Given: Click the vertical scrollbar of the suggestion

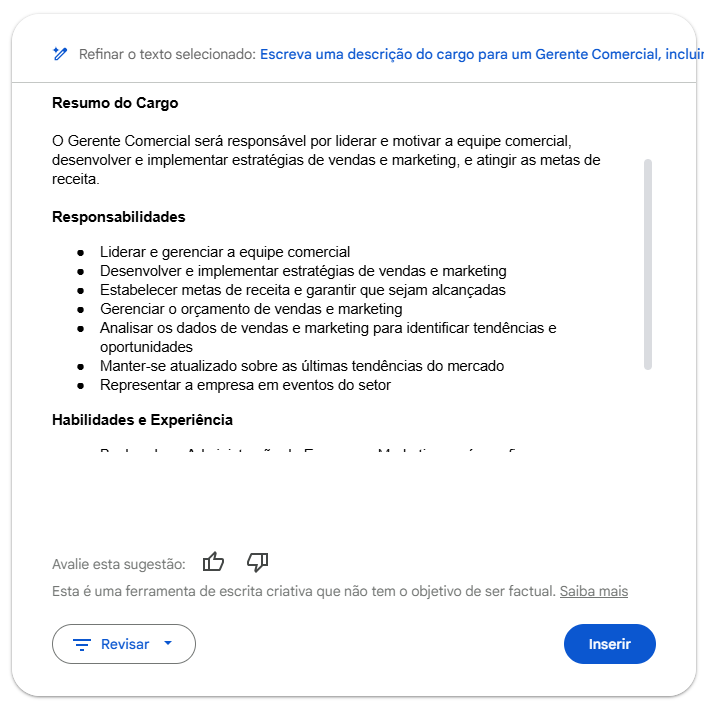Looking at the screenshot, I should [x=648, y=264].
